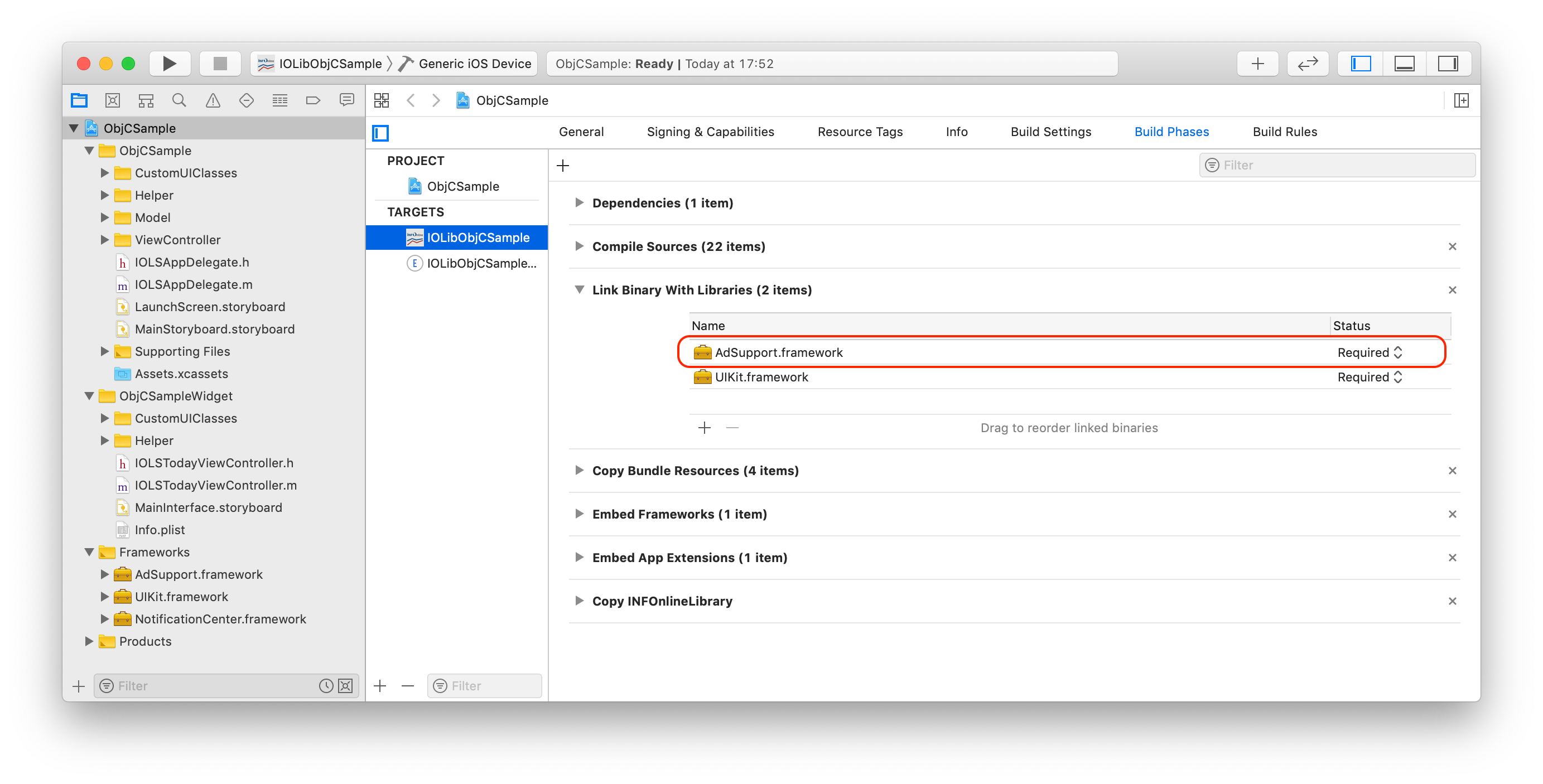1543x784 pixels.
Task: Expand the Products folder
Action: pyautogui.click(x=89, y=641)
